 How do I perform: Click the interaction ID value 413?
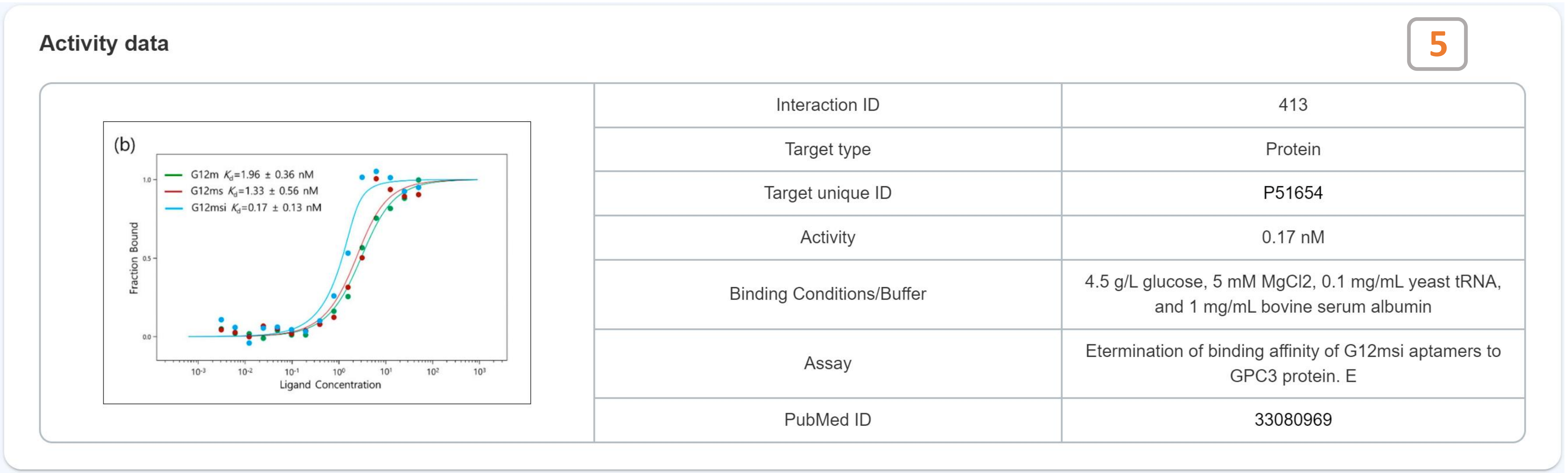pyautogui.click(x=1292, y=105)
